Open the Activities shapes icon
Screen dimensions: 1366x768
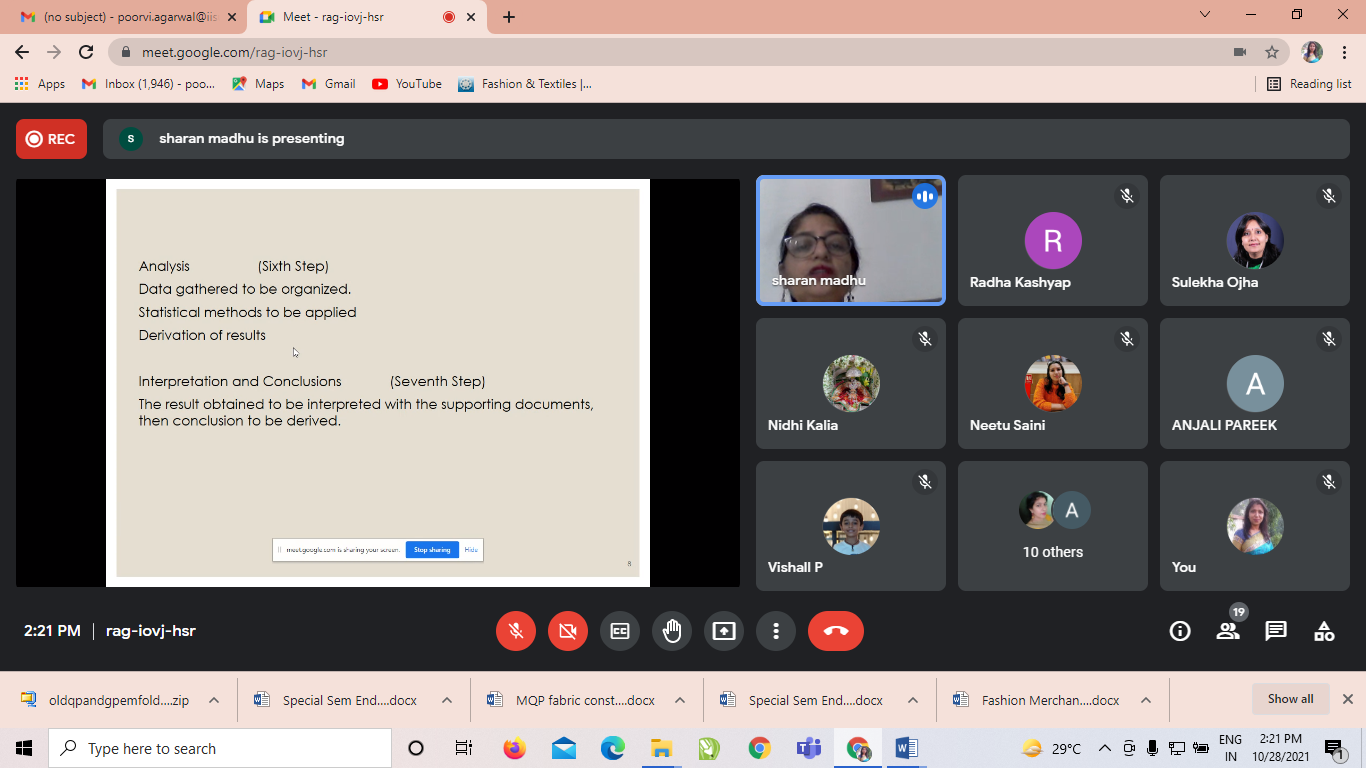[x=1324, y=631]
